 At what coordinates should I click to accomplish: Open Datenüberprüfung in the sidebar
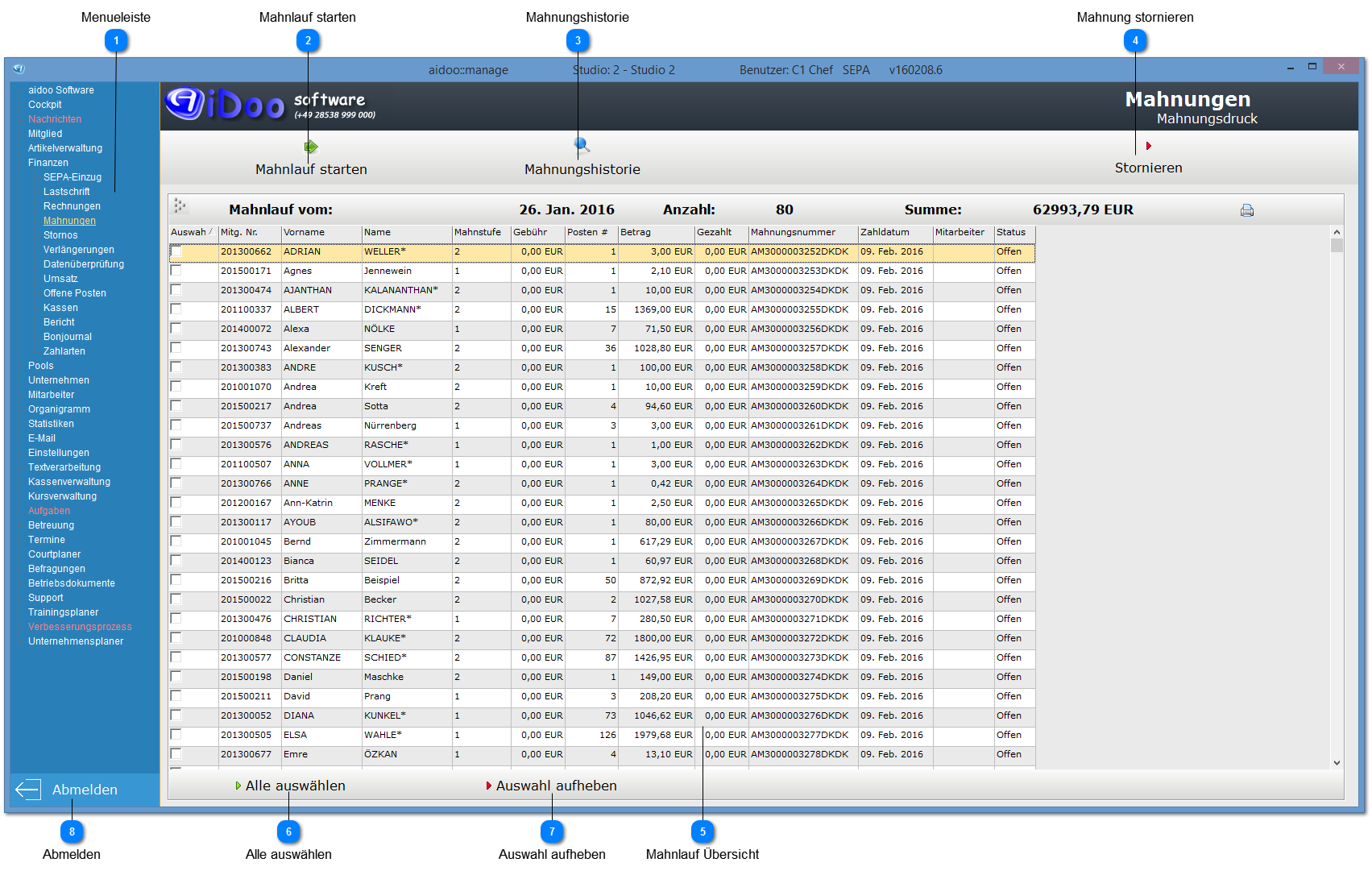[84, 264]
